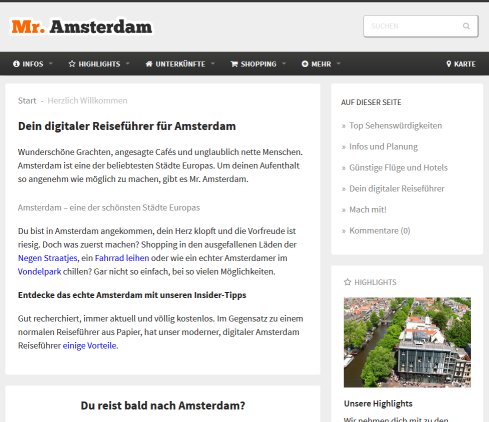Jump to Kommentare (0) section

point(380,231)
